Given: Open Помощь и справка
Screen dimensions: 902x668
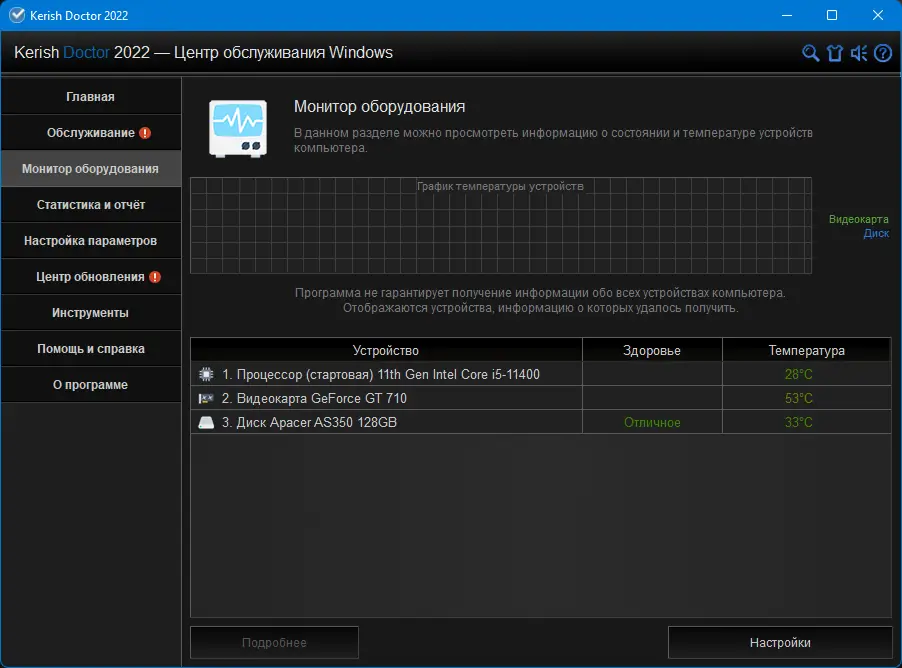Looking at the screenshot, I should pos(91,349).
